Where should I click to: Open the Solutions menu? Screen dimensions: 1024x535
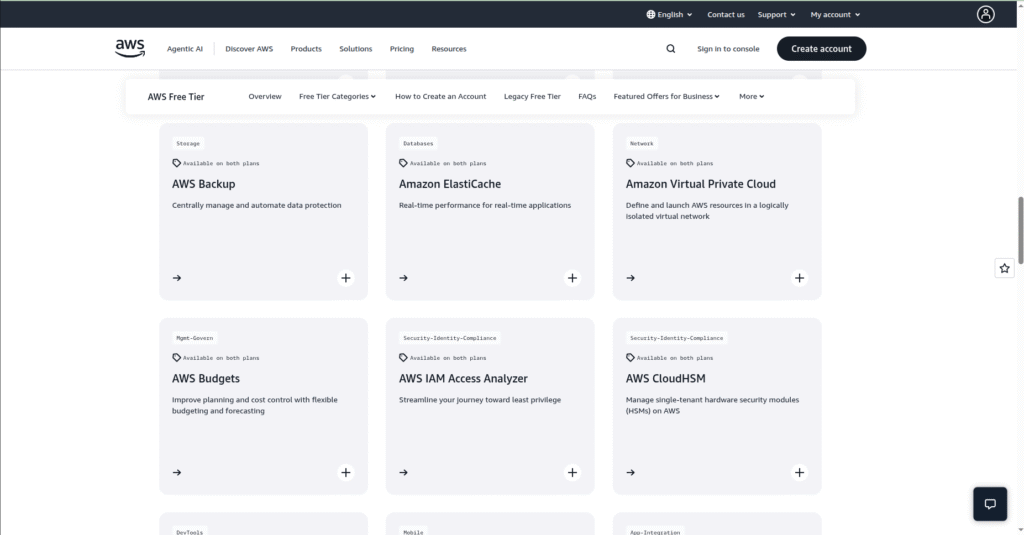(355, 49)
